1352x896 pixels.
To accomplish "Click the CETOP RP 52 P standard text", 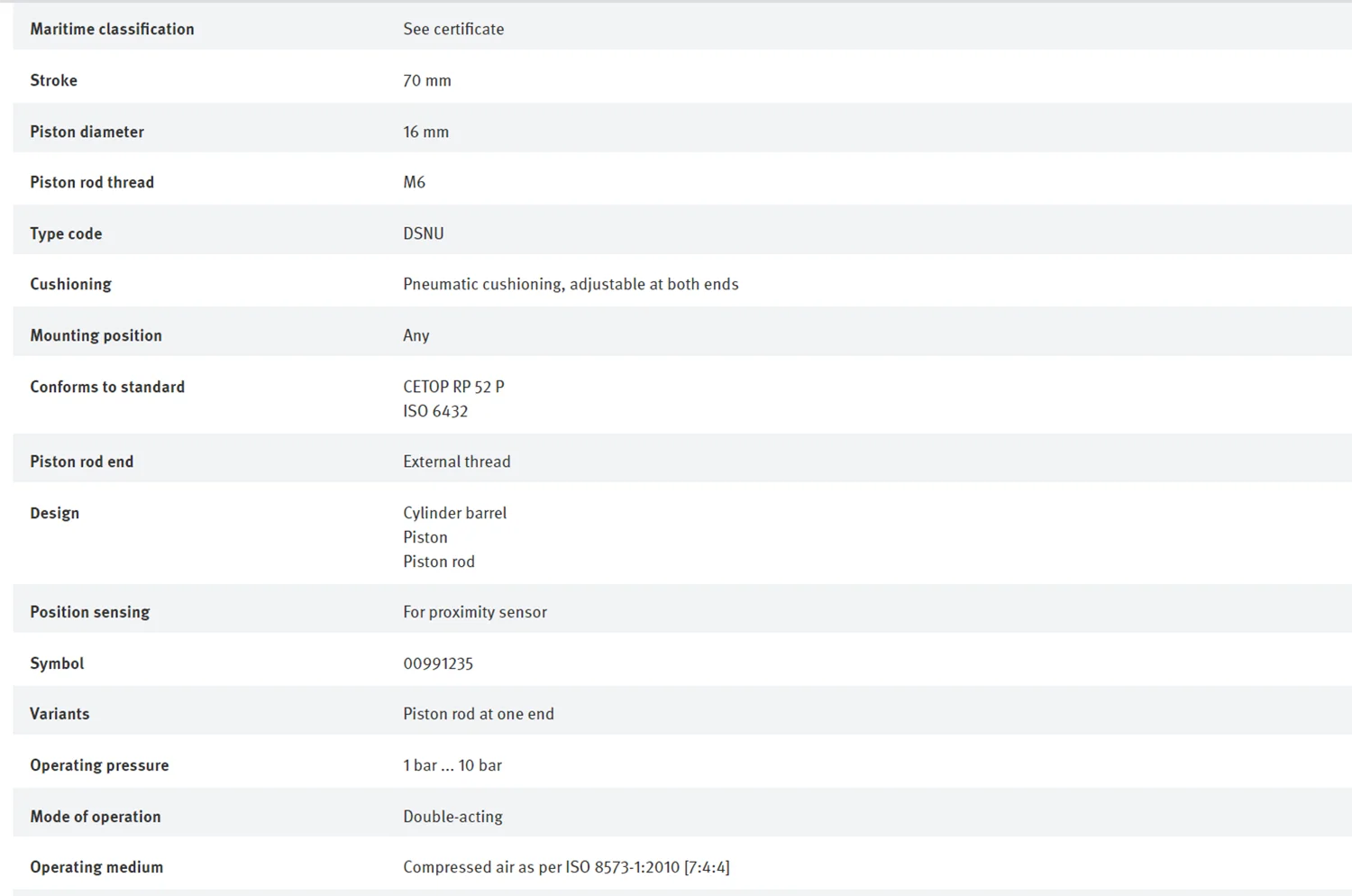I will point(453,387).
